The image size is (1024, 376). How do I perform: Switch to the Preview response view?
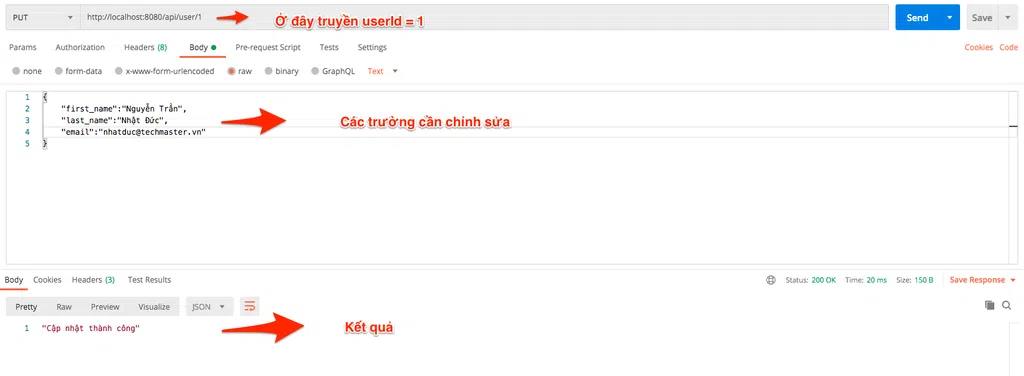pyautogui.click(x=105, y=306)
